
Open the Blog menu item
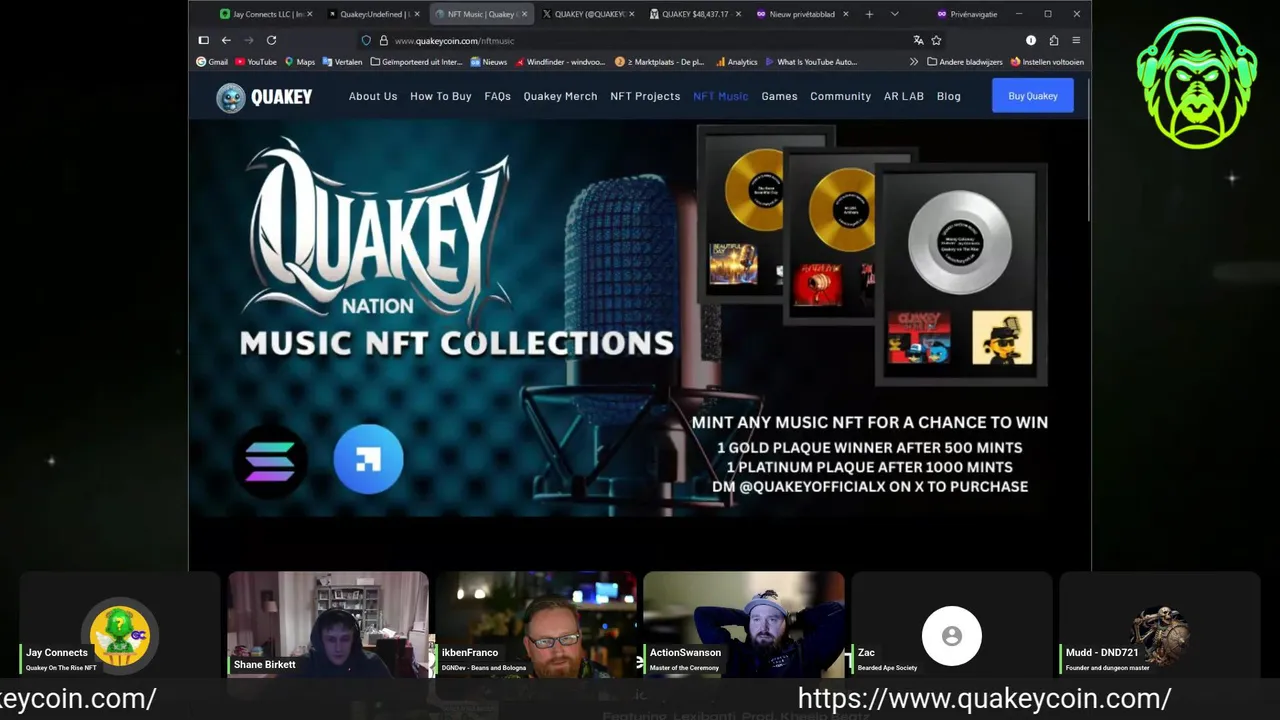pos(949,96)
